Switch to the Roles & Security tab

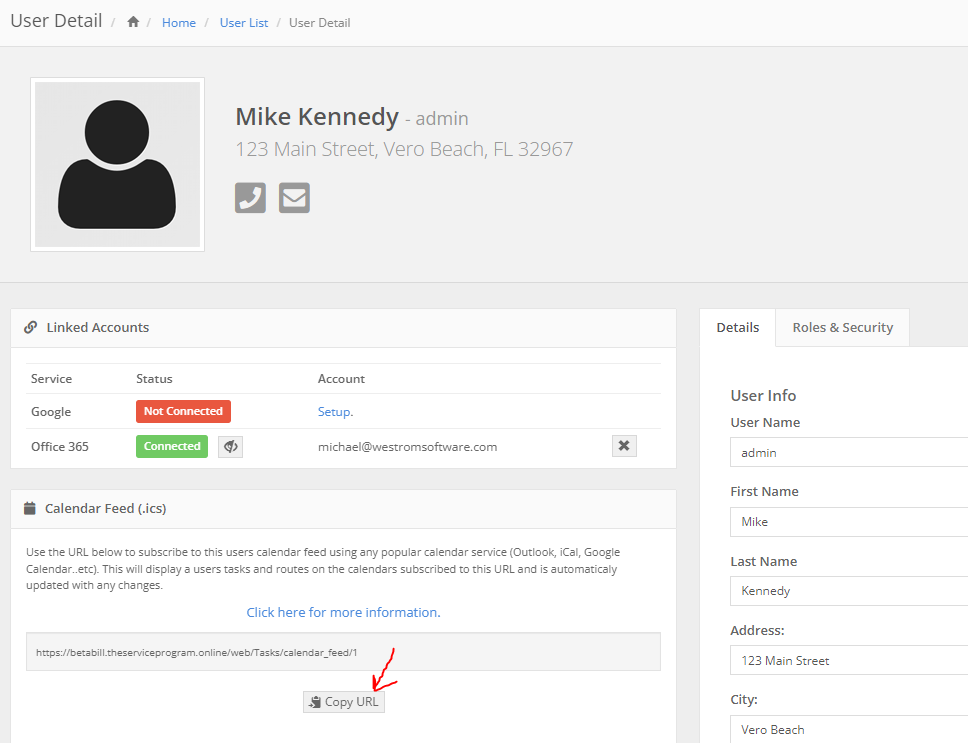coord(842,327)
